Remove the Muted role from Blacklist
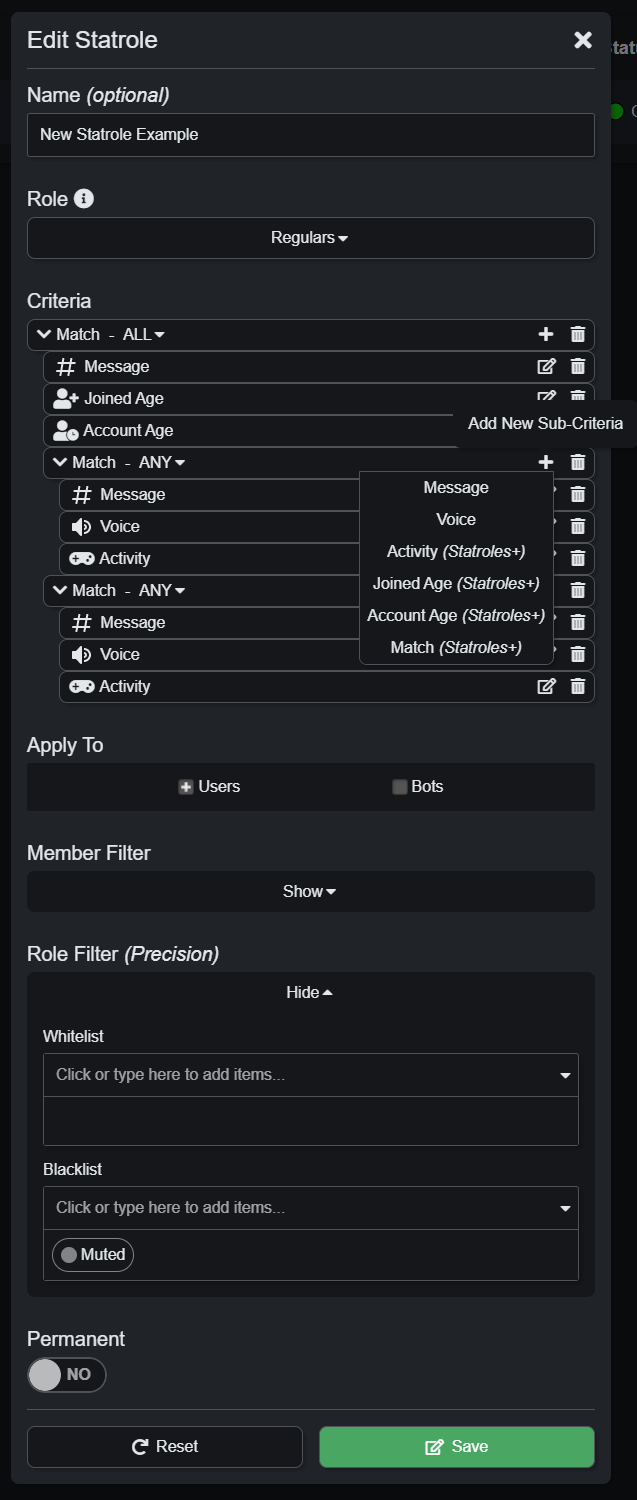Image resolution: width=637 pixels, height=1500 pixels. (x=93, y=1254)
